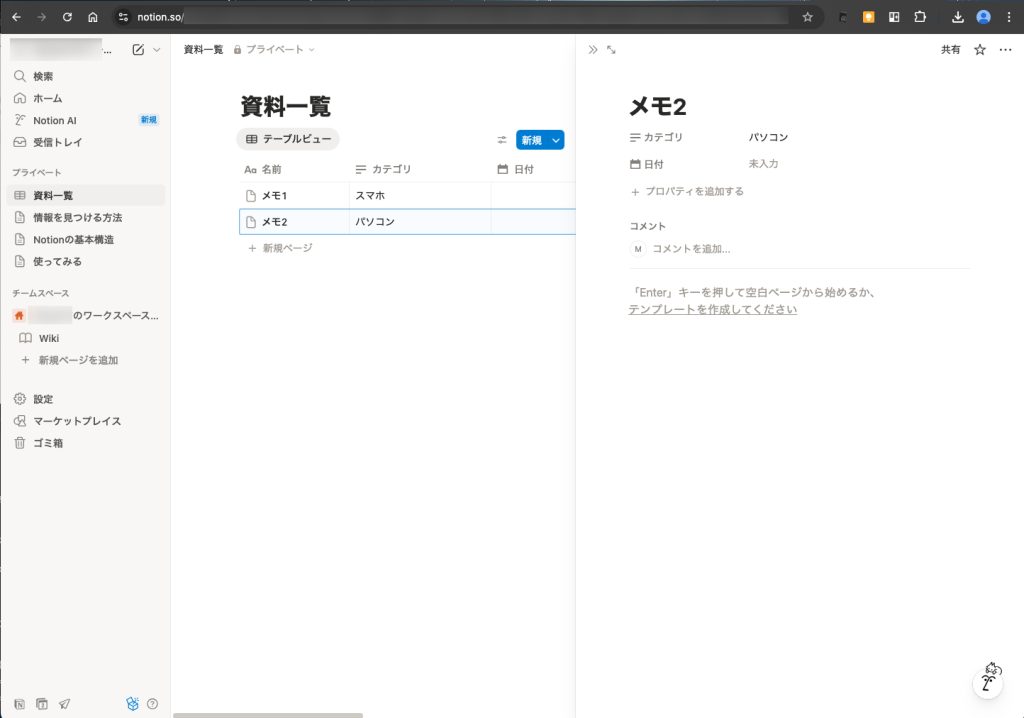Open the view settings sliders icon
Screen dimensions: 1024x718
(502, 140)
